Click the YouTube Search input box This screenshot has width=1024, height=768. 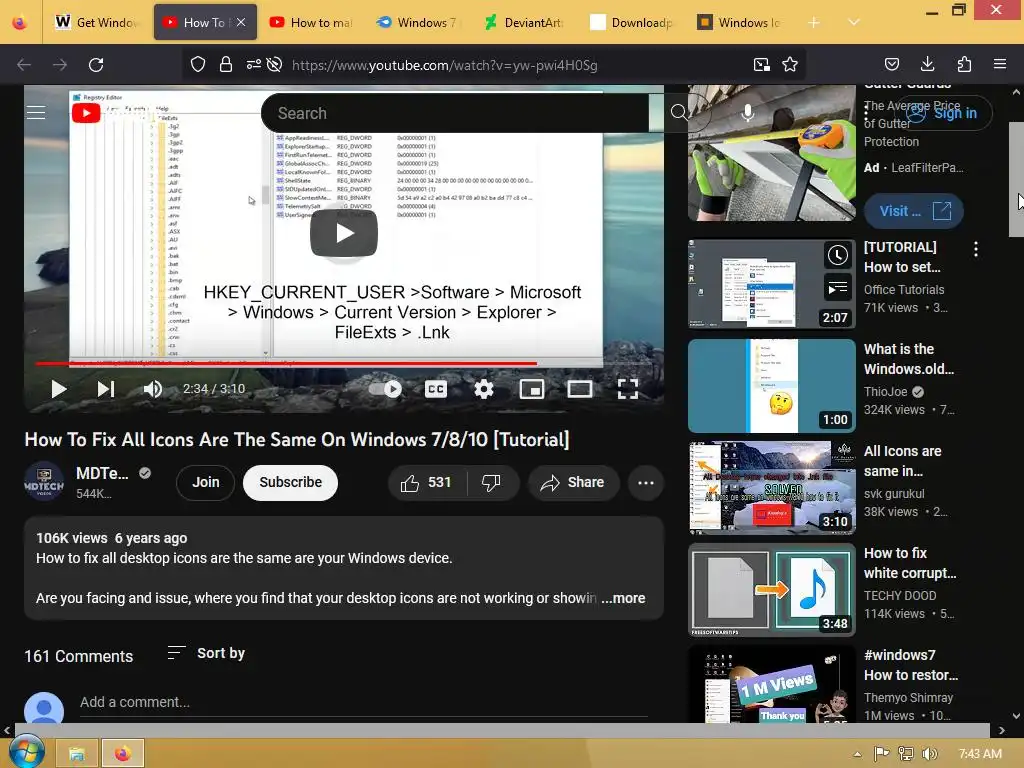pos(455,113)
